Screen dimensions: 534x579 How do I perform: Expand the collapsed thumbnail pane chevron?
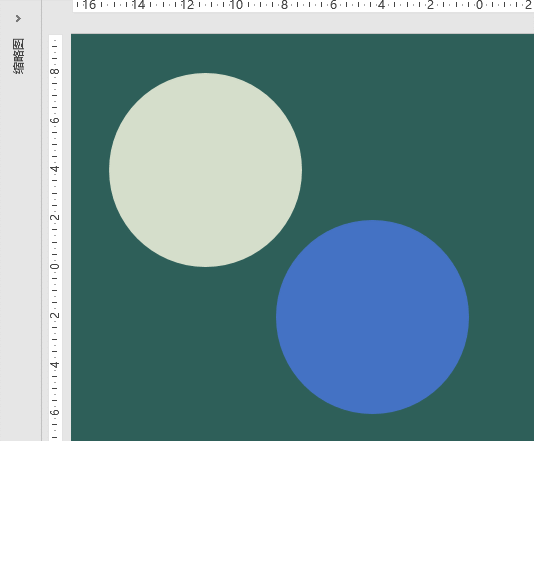coord(18,18)
